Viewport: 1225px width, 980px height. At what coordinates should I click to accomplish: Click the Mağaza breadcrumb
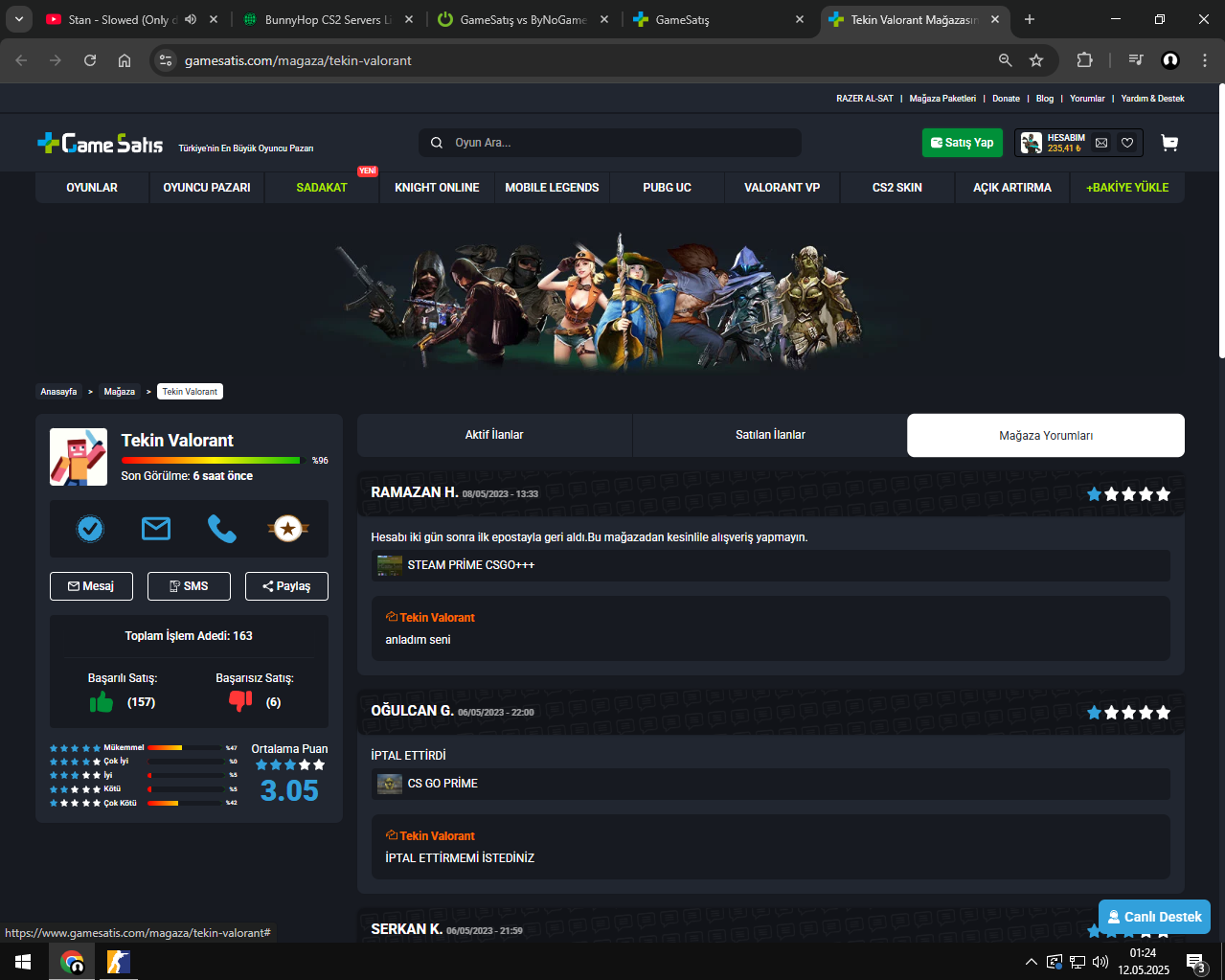coord(120,392)
